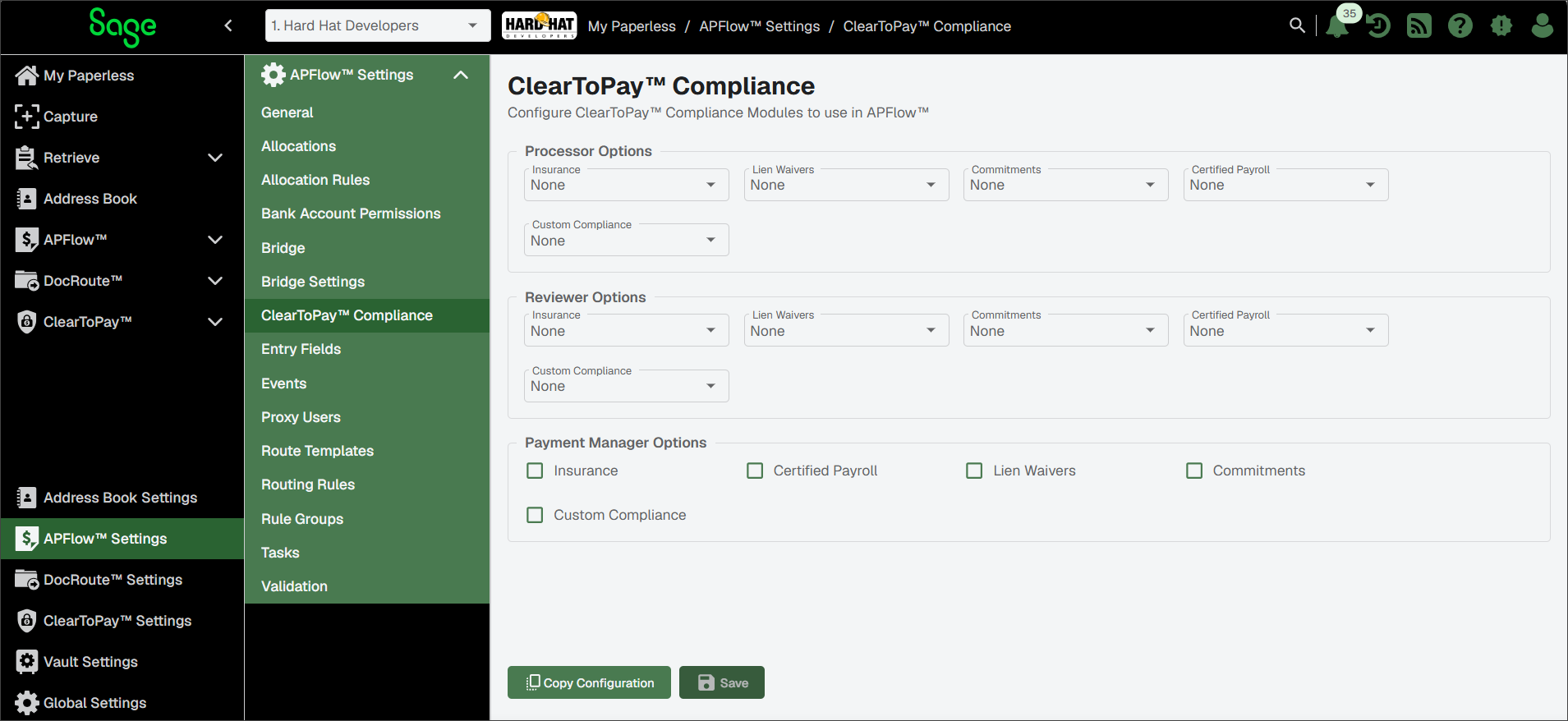This screenshot has width=1568, height=721.
Task: Click the Copy Configuration button
Action: point(589,682)
